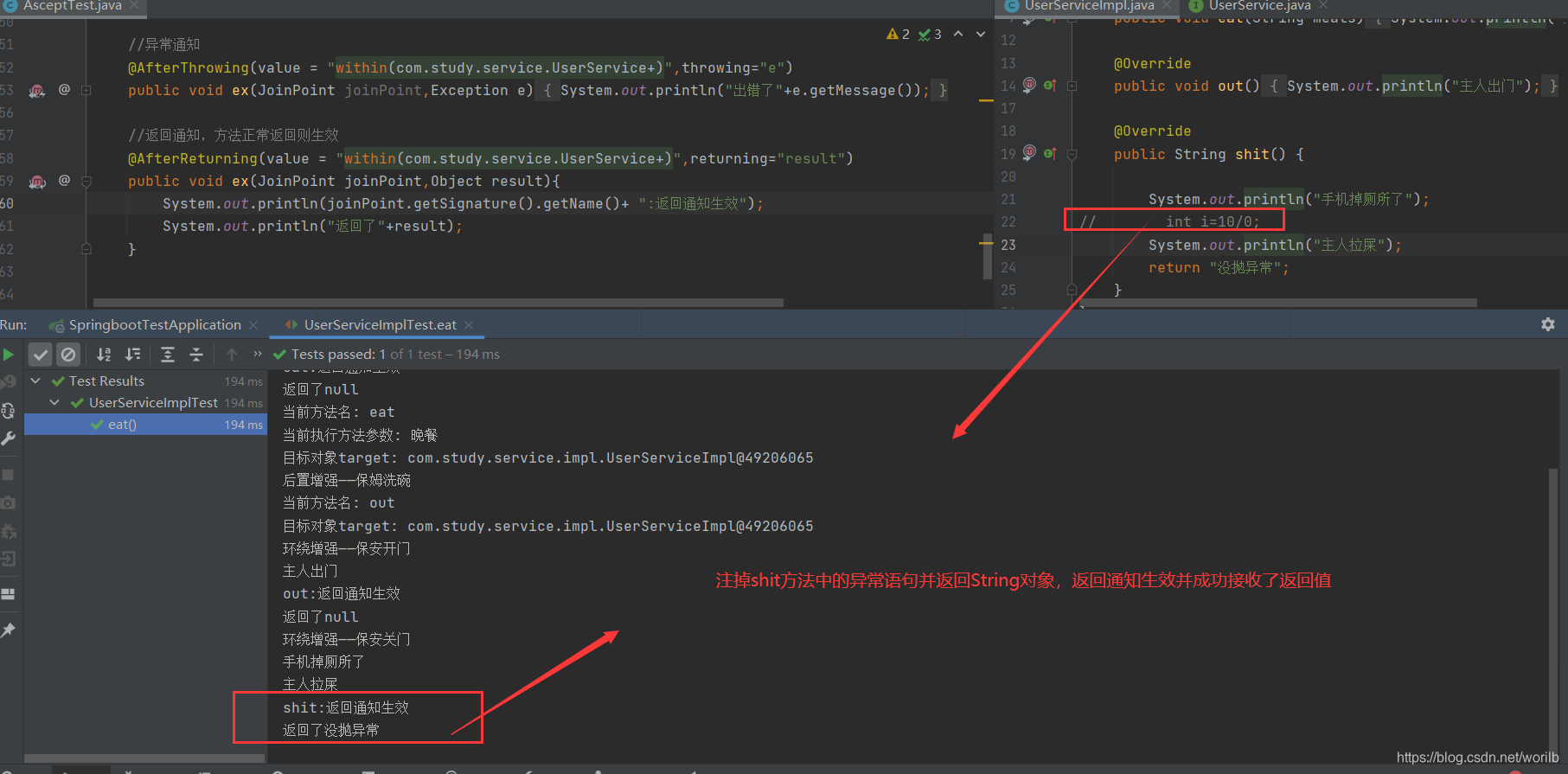1568x774 pixels.
Task: Show more test toolbar actions chevron
Action: [x=257, y=354]
